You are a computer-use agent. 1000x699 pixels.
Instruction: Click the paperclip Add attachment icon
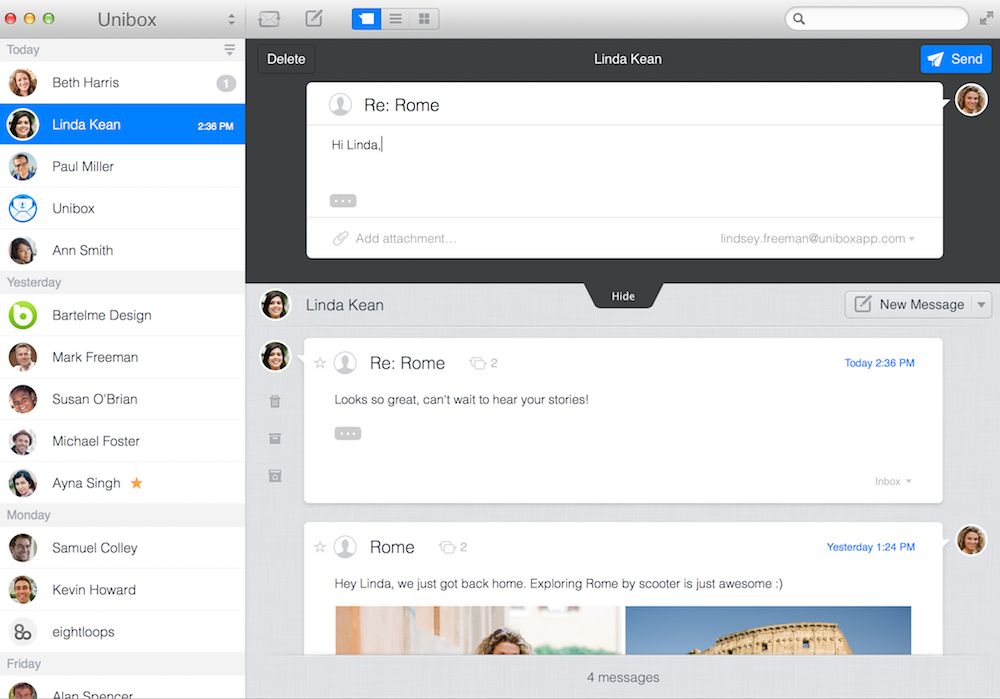pyautogui.click(x=341, y=239)
